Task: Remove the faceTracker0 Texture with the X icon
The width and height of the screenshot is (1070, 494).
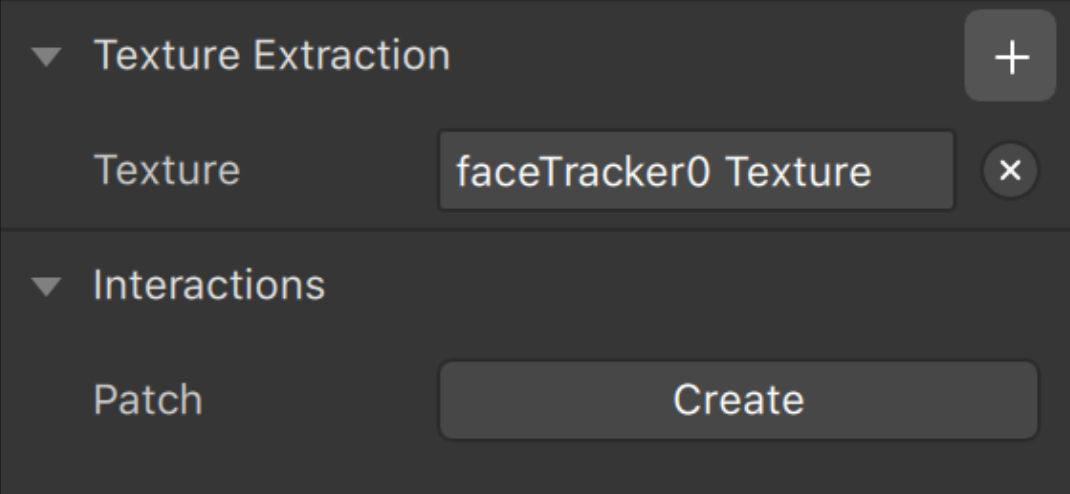Action: [1010, 171]
